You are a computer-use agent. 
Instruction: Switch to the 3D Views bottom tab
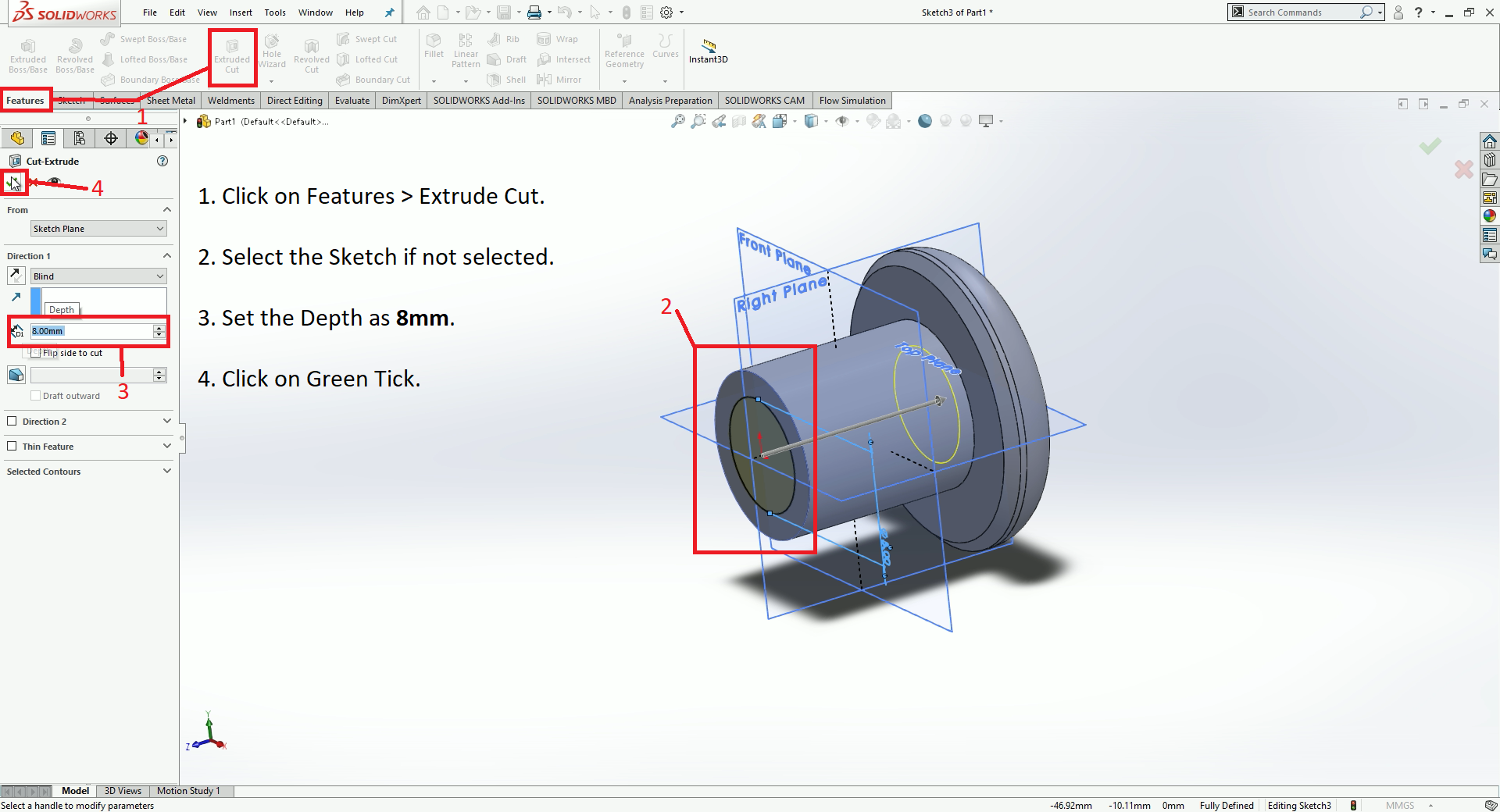(x=123, y=791)
